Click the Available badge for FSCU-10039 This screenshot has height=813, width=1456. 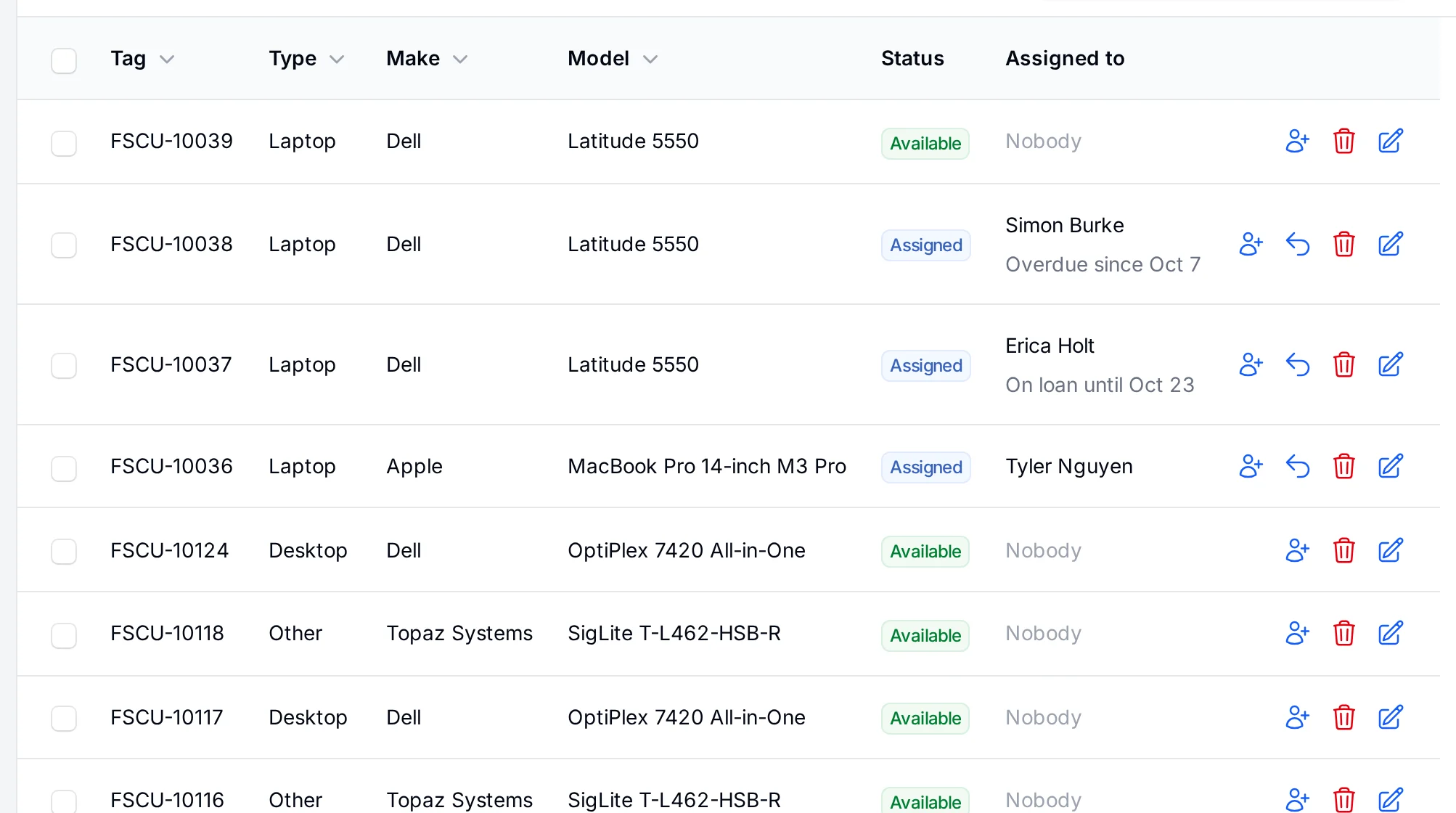[925, 144]
